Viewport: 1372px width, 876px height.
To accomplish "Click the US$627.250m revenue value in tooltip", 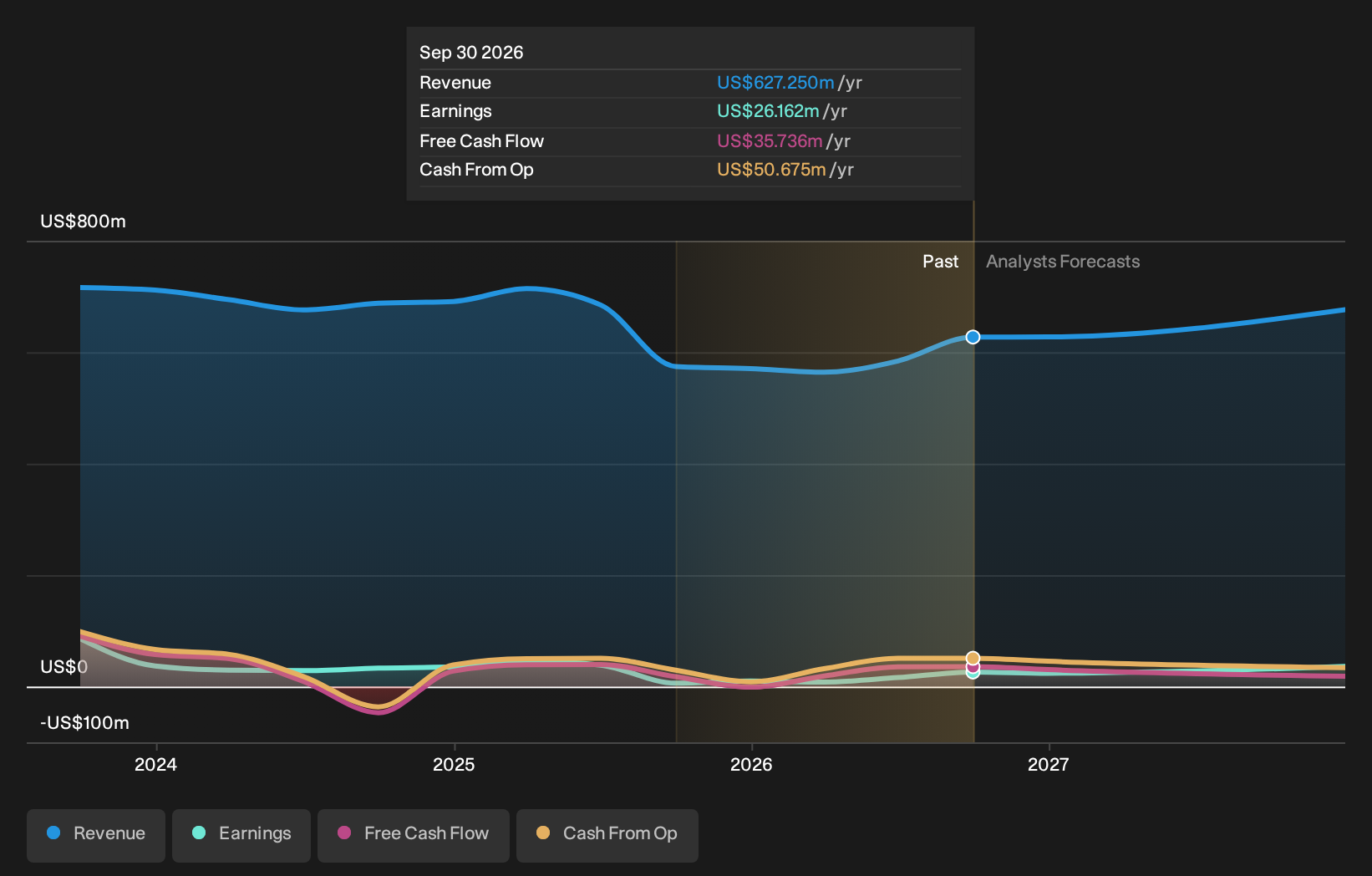I will tap(775, 83).
